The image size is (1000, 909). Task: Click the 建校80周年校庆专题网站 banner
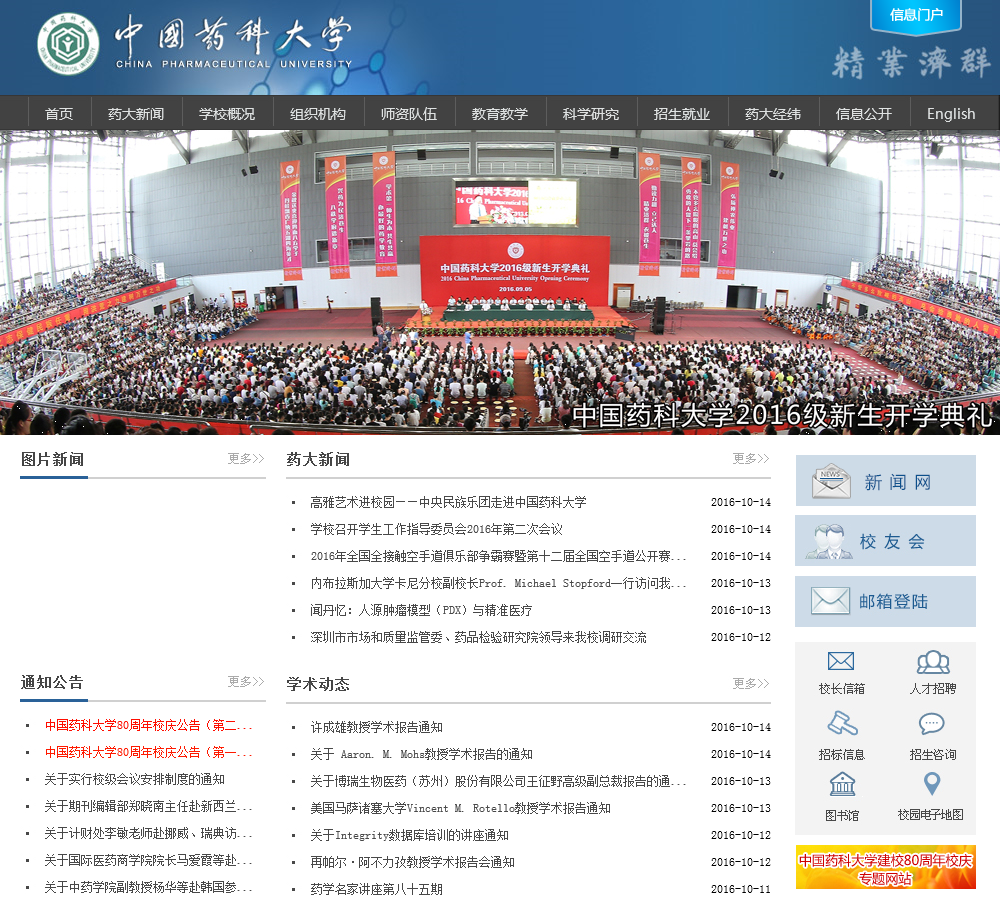pyautogui.click(x=885, y=867)
